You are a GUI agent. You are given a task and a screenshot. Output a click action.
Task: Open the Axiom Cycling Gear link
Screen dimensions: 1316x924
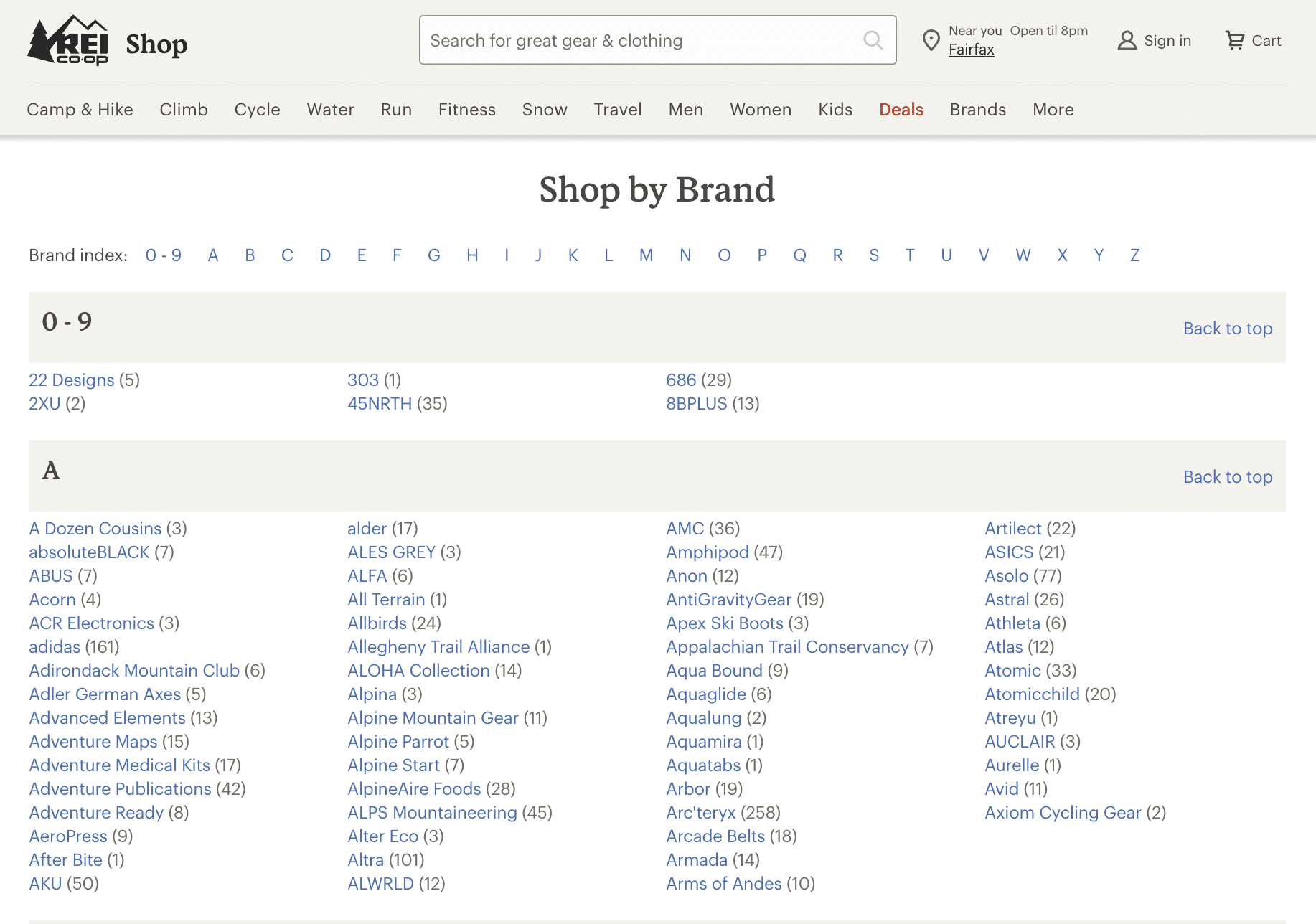pyautogui.click(x=1063, y=812)
